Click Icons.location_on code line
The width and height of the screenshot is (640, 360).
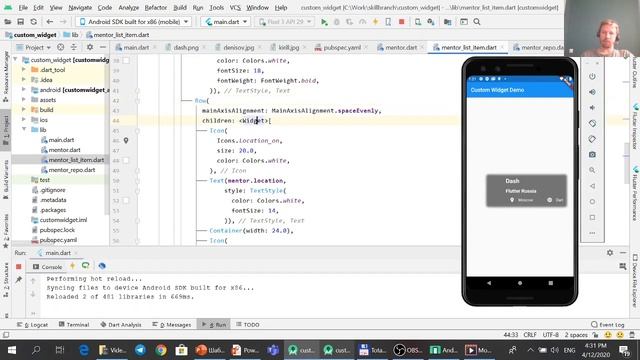249,140
